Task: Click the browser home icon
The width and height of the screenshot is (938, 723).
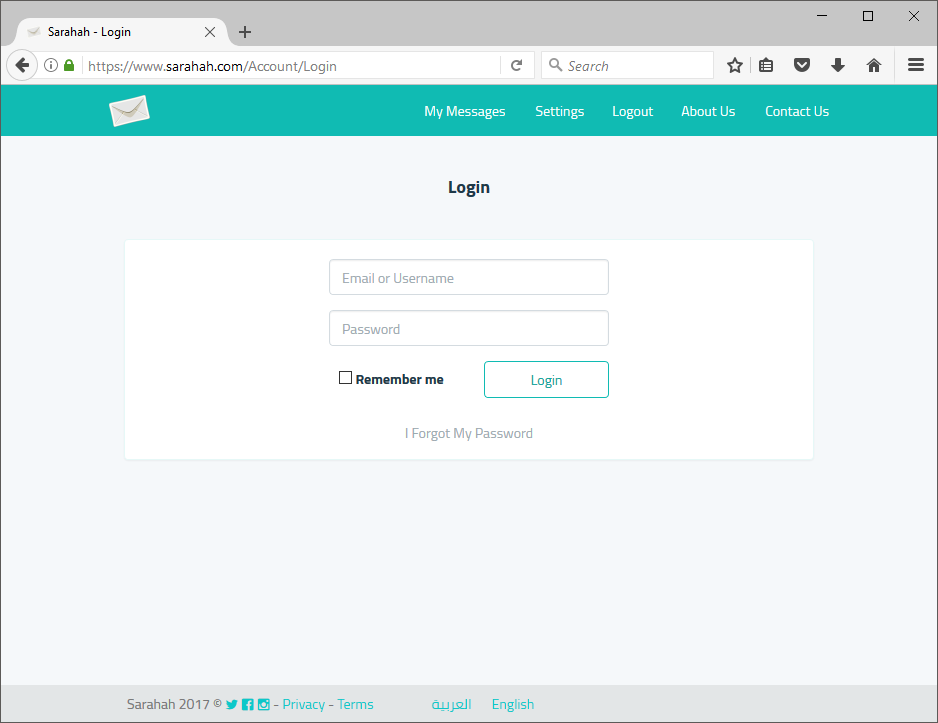Action: [873, 64]
